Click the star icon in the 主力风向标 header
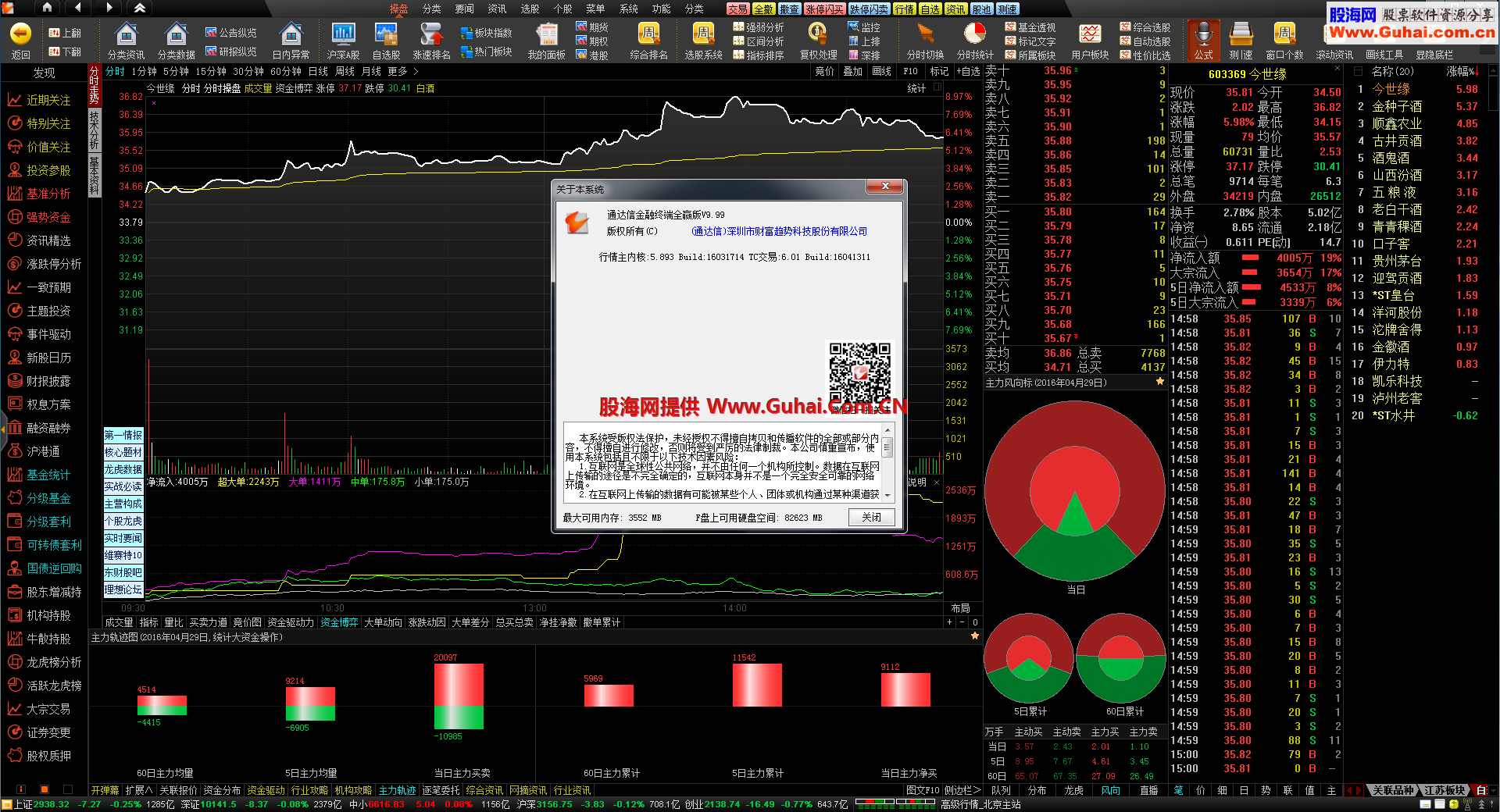This screenshot has height=812, width=1500. [1160, 382]
